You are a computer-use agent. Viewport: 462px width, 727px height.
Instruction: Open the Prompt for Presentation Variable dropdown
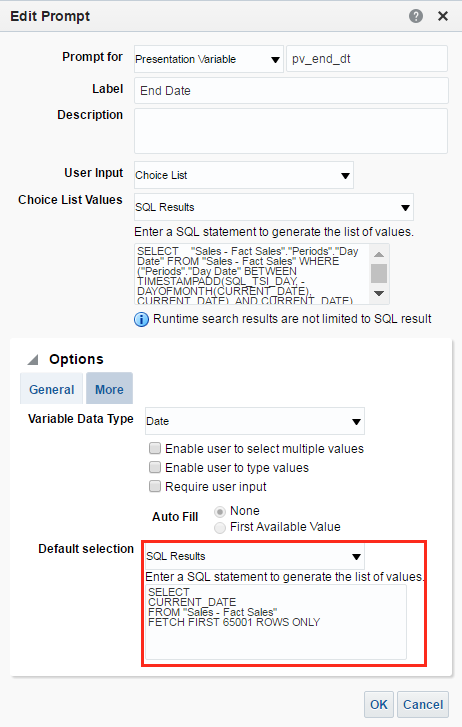pos(209,59)
